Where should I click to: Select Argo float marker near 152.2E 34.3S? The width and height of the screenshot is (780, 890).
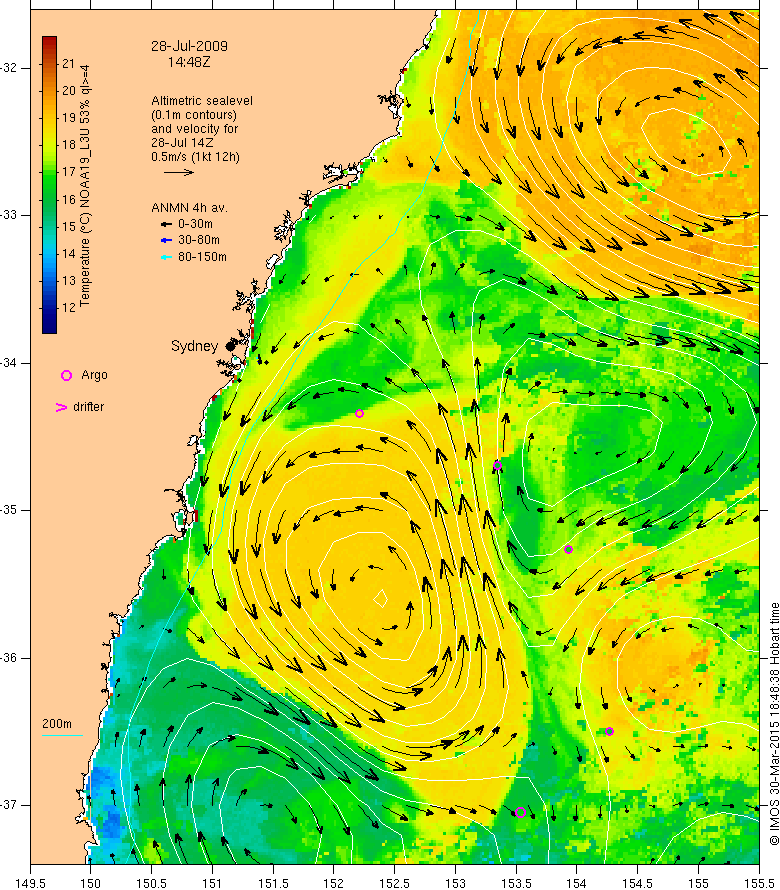point(359,414)
